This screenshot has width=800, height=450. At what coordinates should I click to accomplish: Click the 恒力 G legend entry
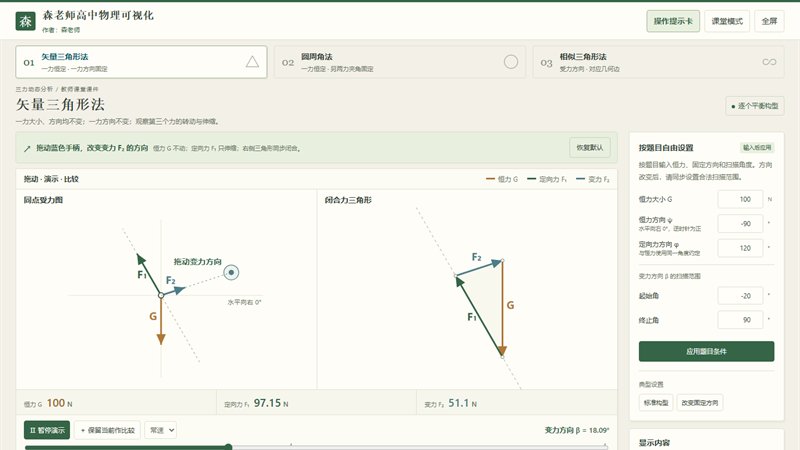pos(502,179)
